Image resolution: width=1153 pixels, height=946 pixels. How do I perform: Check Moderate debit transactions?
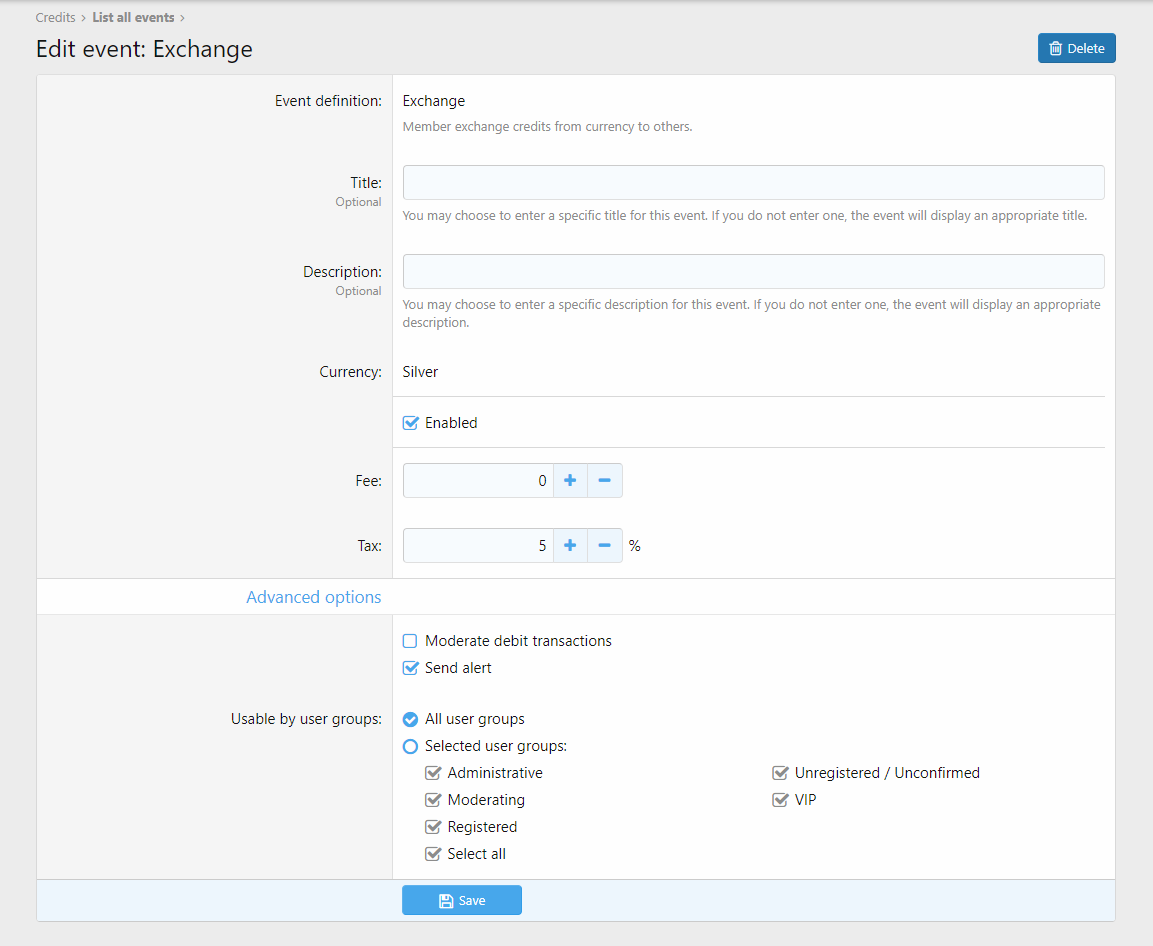point(410,641)
